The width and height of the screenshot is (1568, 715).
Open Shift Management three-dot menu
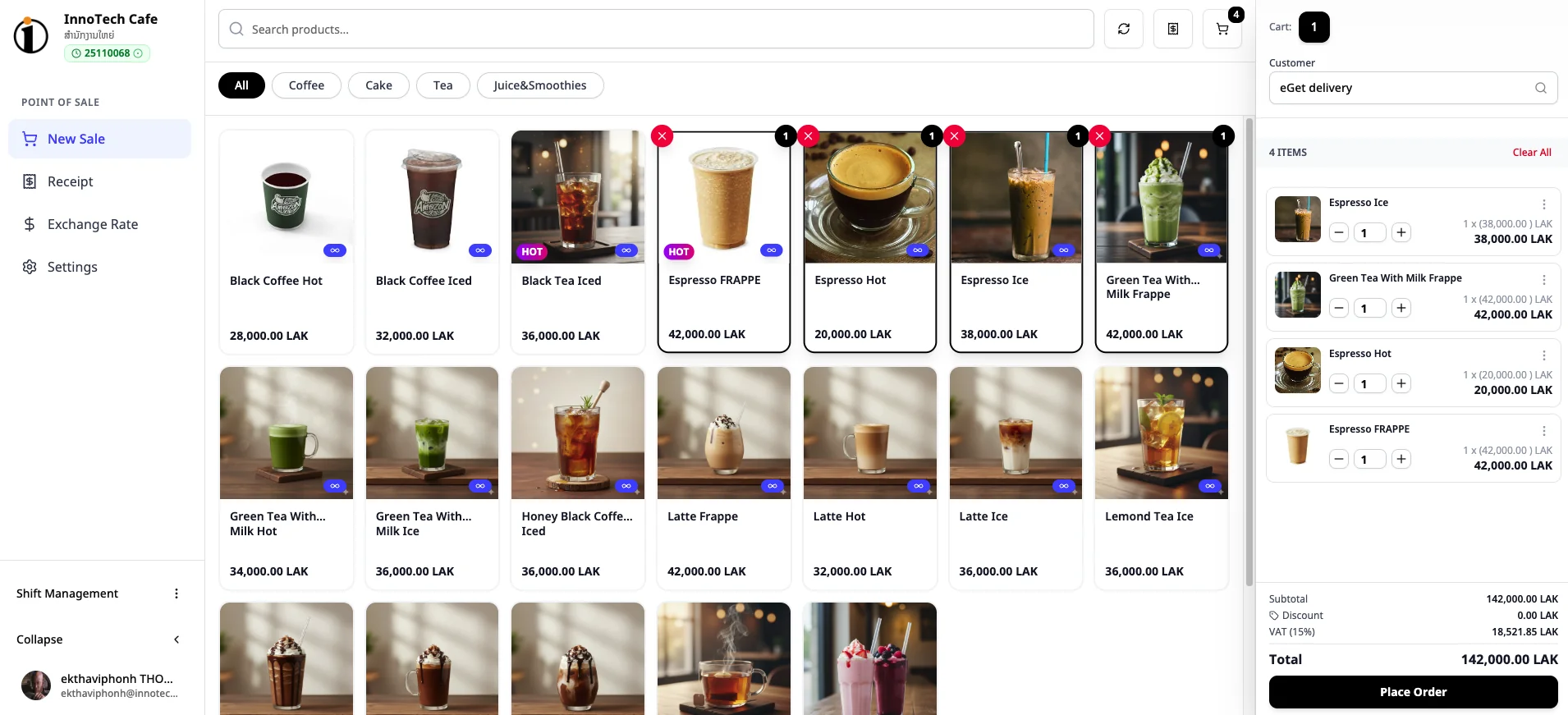176,594
